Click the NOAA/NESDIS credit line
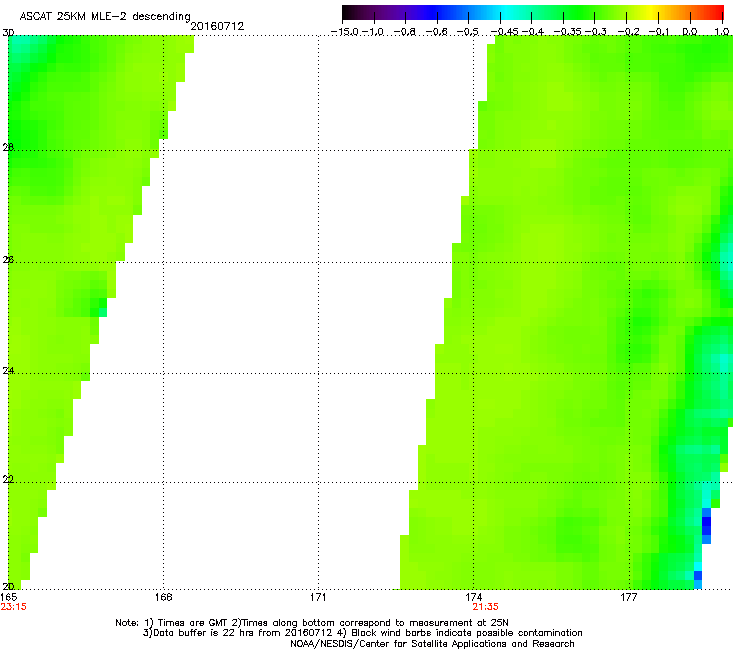 (432, 644)
